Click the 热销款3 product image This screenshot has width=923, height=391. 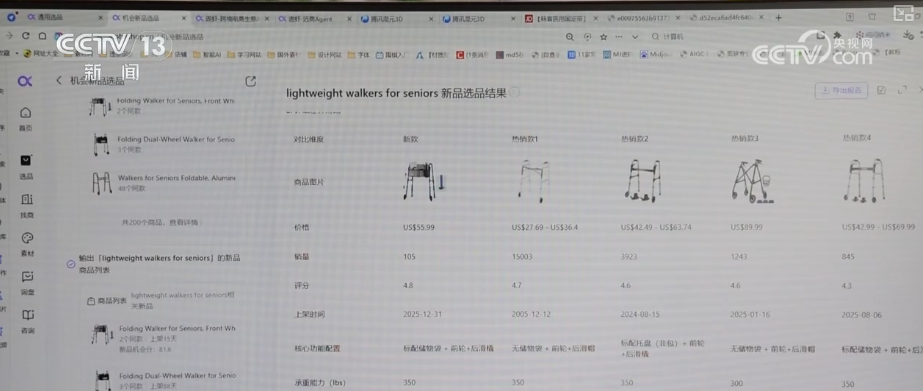pos(752,181)
